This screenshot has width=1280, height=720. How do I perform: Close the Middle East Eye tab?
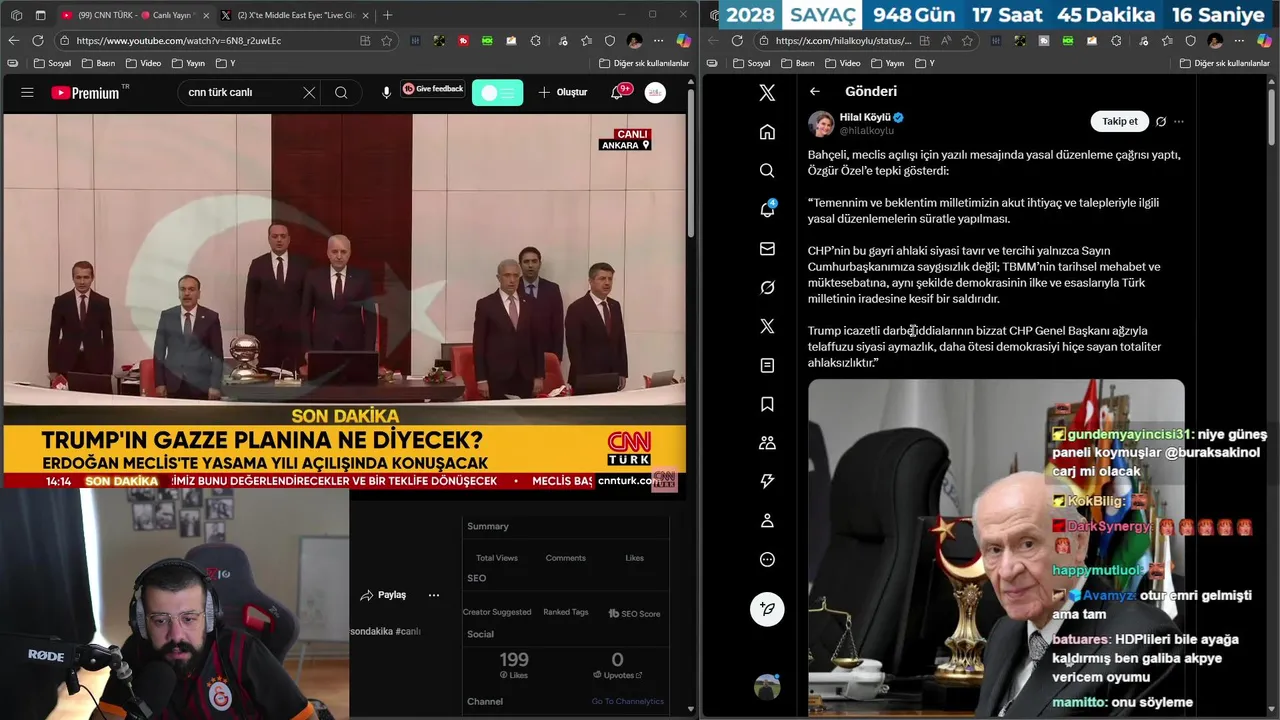[364, 15]
